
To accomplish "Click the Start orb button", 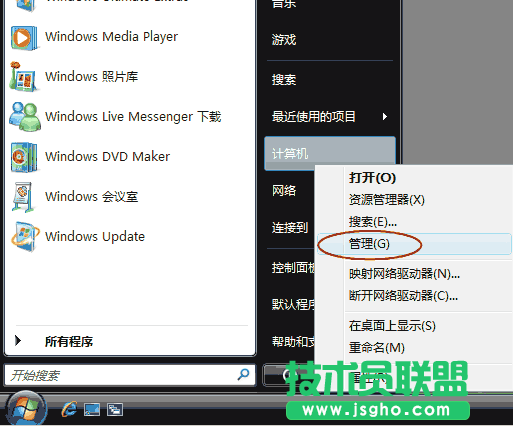I will [x=26, y=408].
